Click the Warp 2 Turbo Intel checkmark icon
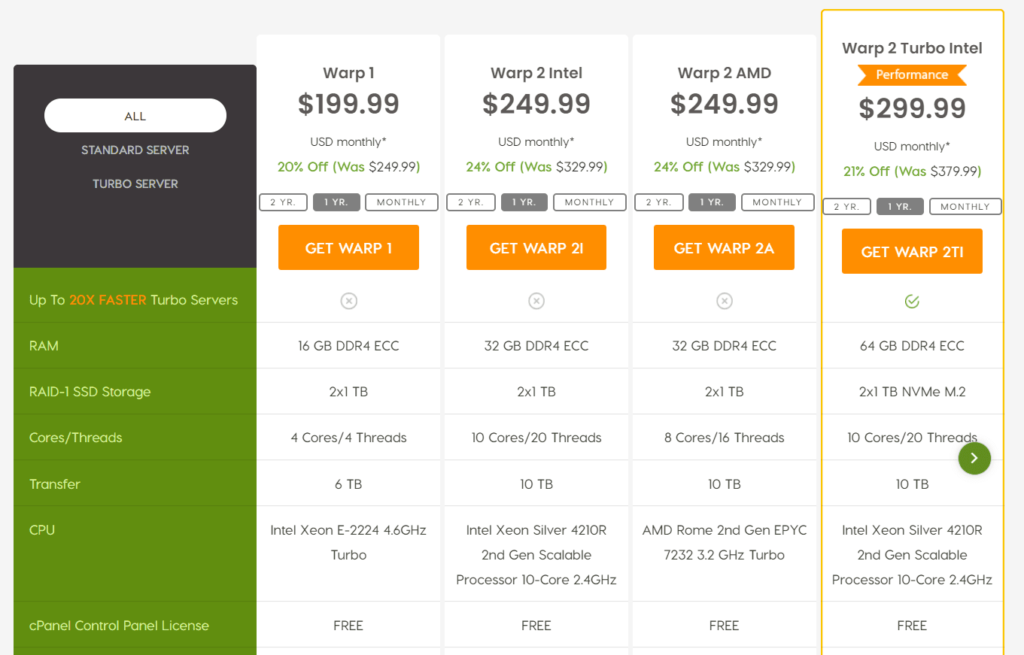Screen dimensions: 1024x655 [x=912, y=301]
